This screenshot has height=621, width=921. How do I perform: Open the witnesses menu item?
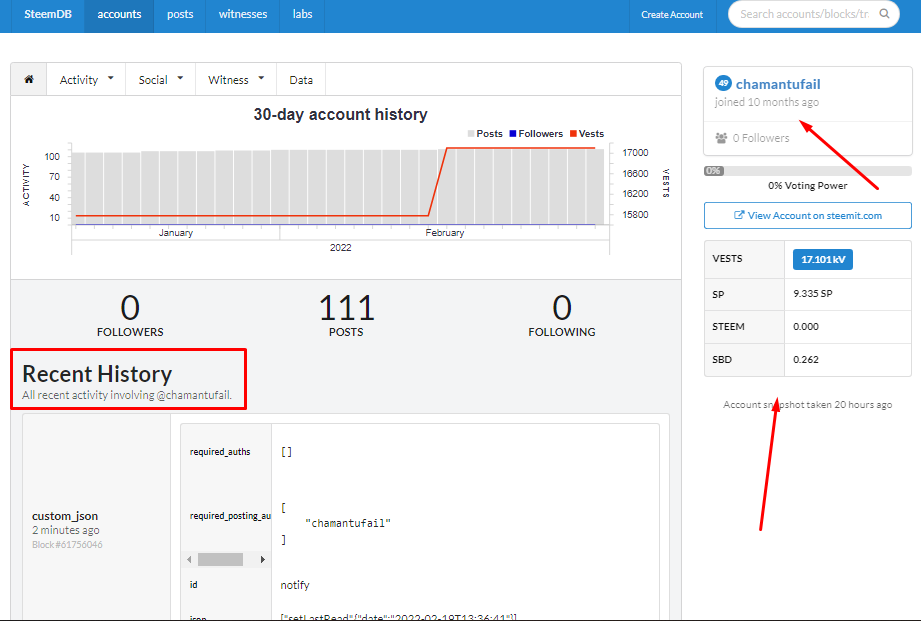pos(243,14)
